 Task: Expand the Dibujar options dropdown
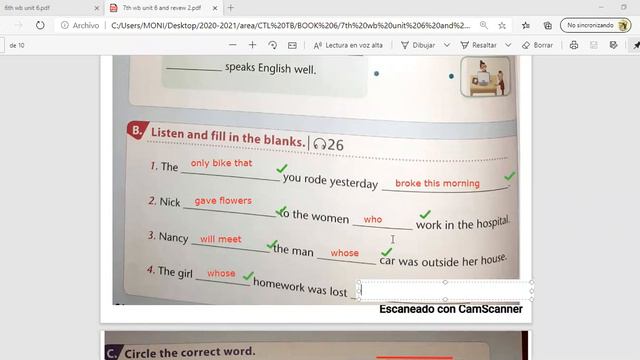447,45
